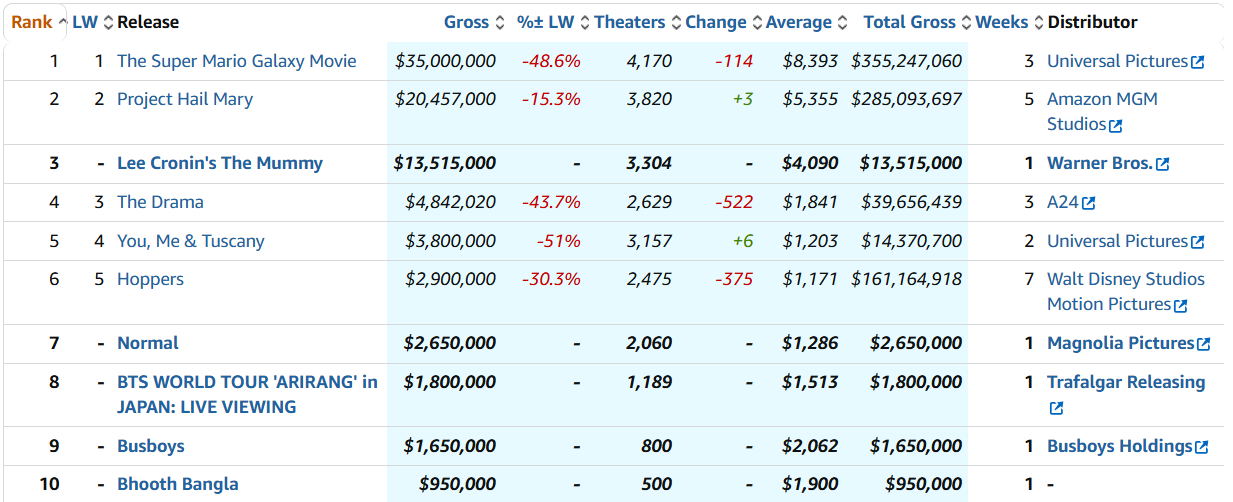Sort by %± LW column header
The height and width of the screenshot is (502, 1233).
click(x=546, y=22)
